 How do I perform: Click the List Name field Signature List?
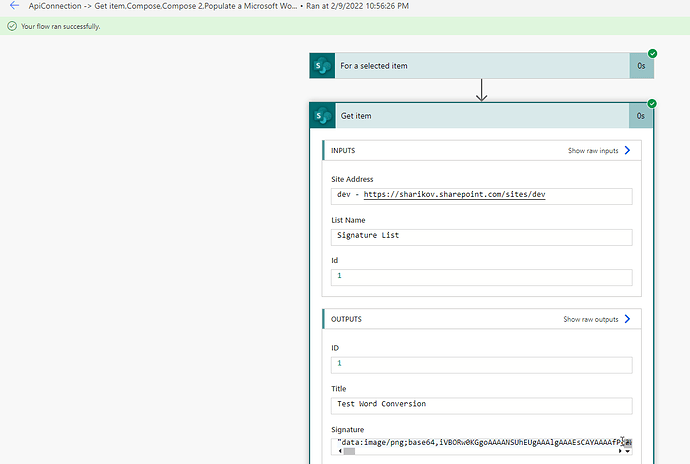click(481, 237)
